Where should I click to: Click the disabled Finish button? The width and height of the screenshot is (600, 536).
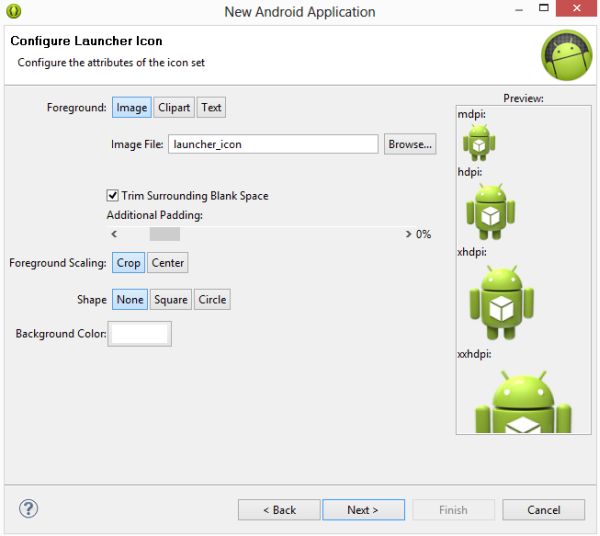tap(453, 510)
